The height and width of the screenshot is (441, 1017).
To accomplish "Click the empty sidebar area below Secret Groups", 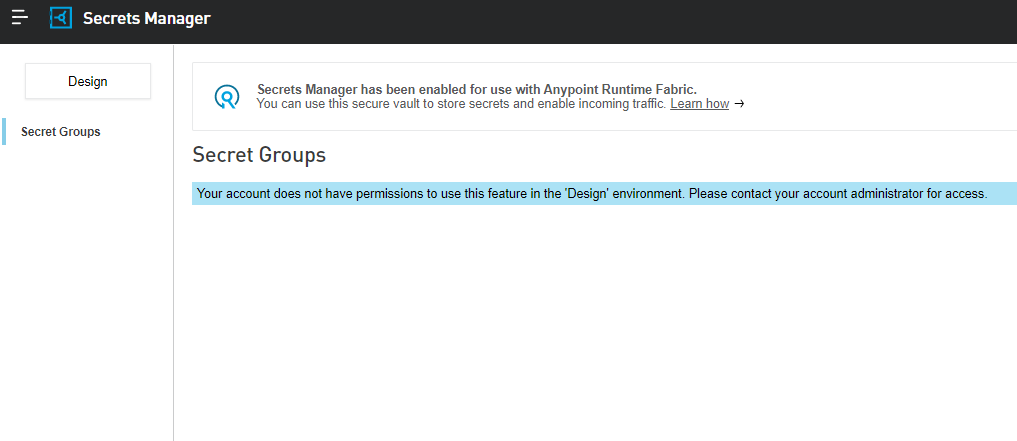I will tap(87, 300).
